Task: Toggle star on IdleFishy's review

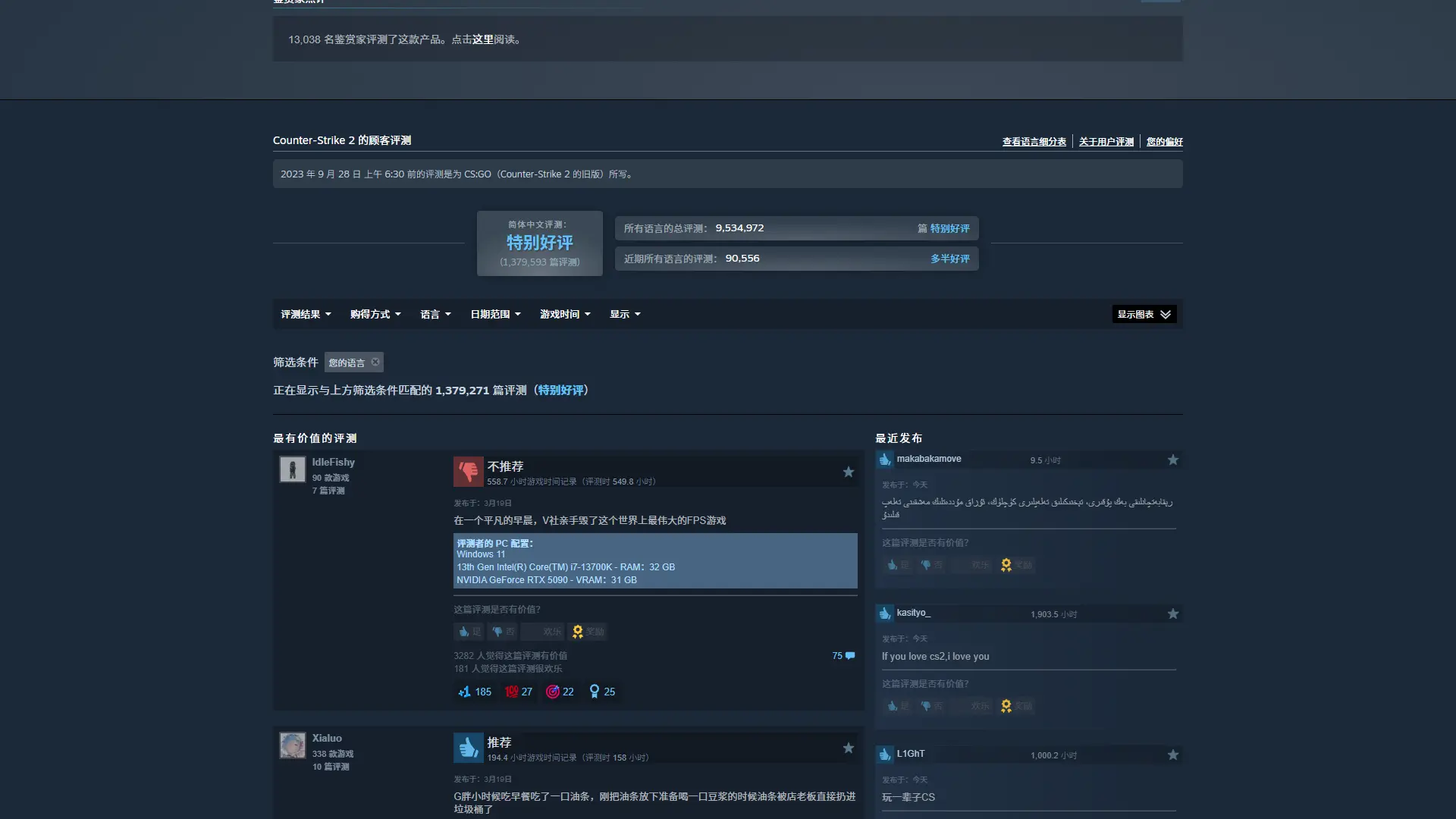Action: pyautogui.click(x=849, y=472)
